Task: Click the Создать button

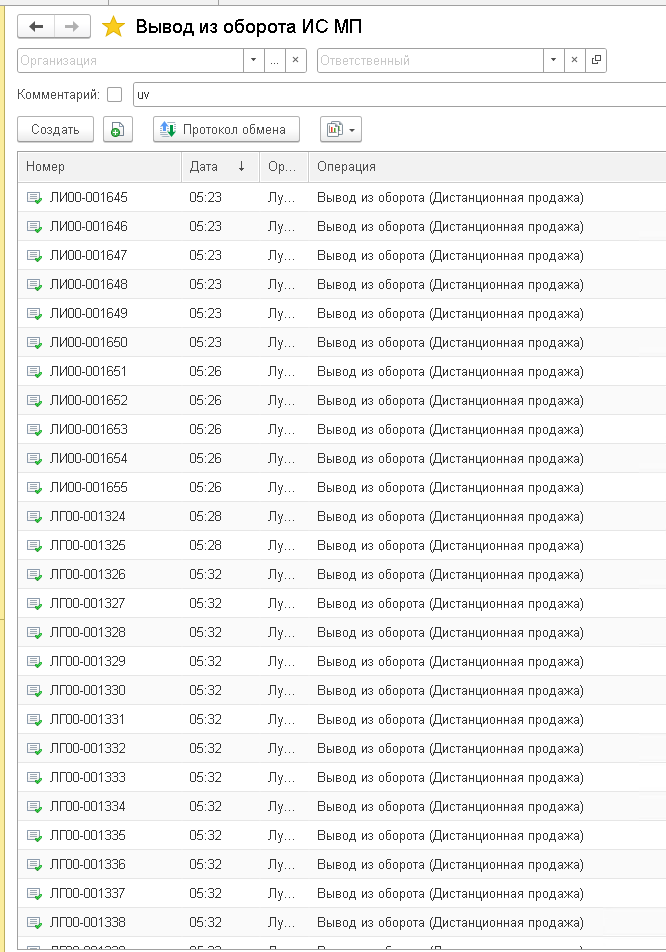Action: click(x=55, y=129)
